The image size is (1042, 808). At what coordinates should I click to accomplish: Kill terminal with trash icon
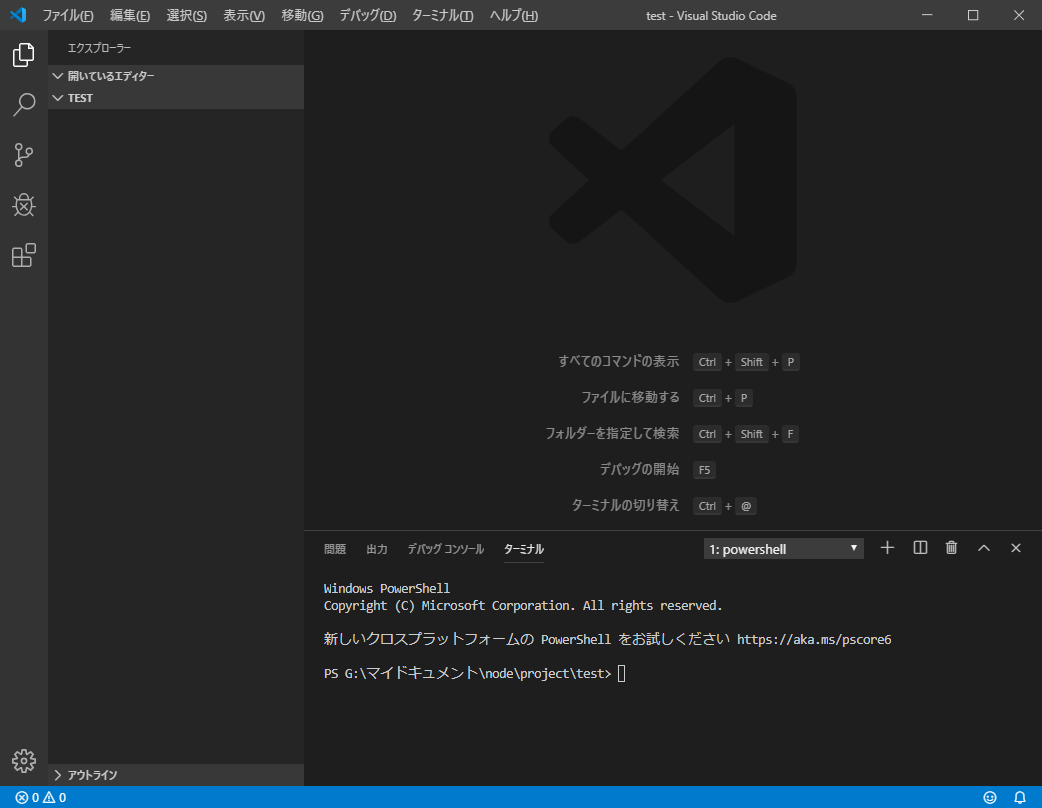952,548
